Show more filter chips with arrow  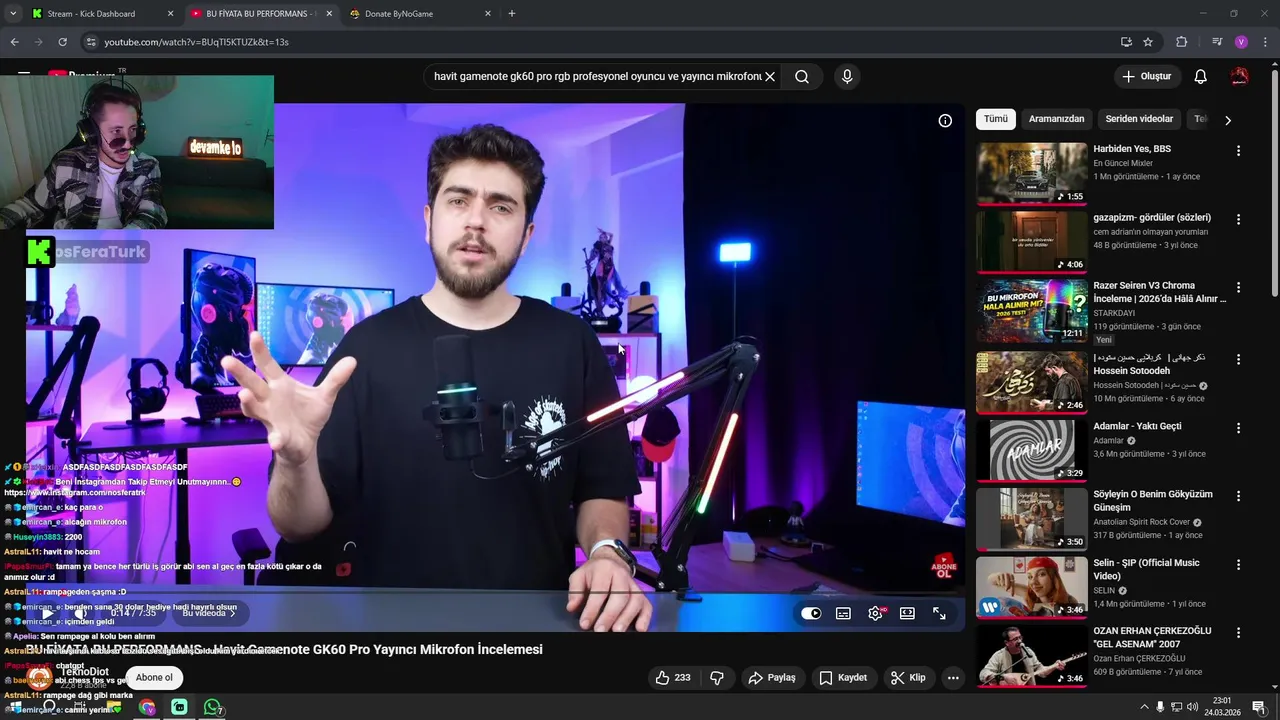[1228, 120]
